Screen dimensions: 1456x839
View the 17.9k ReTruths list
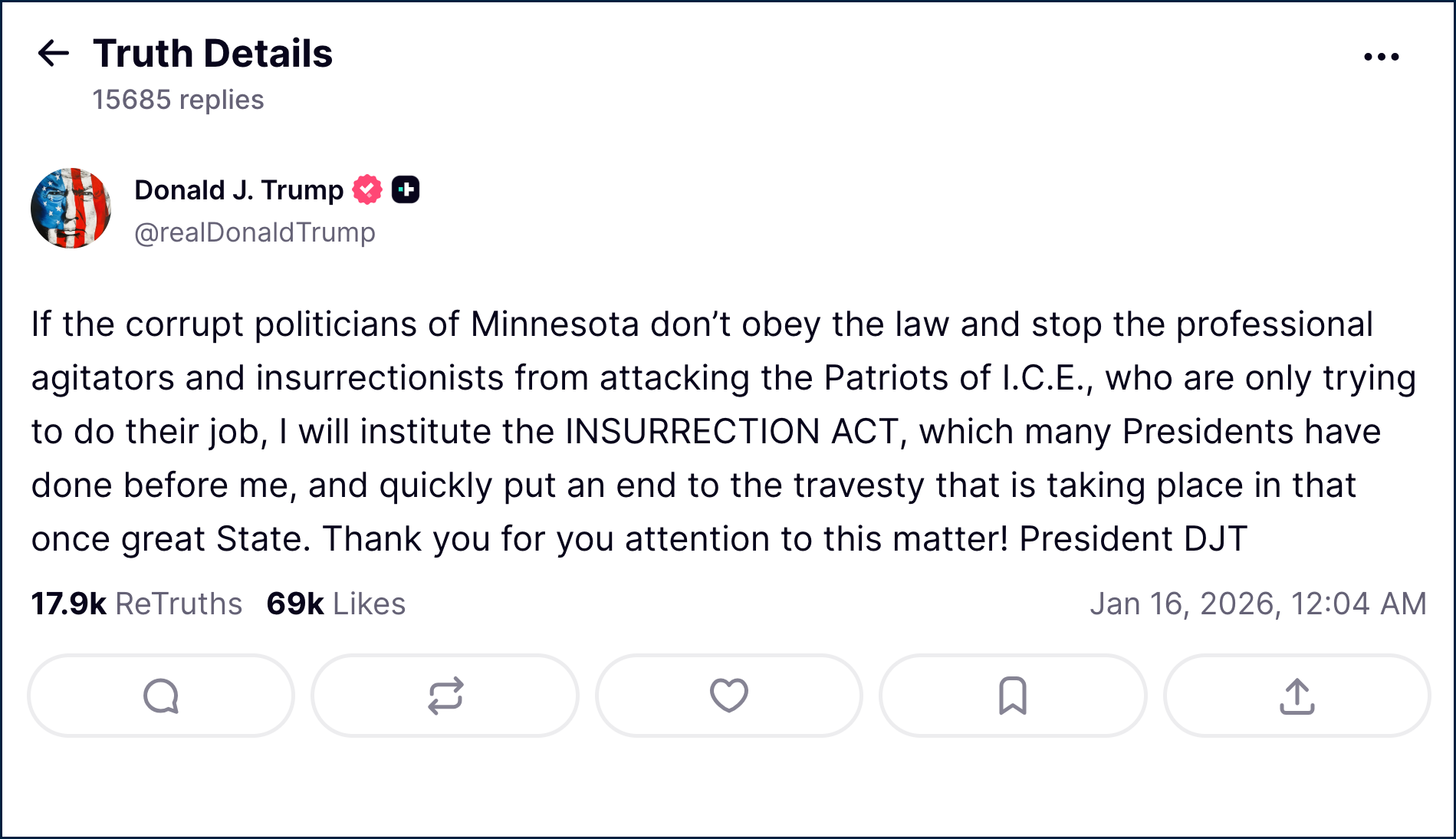(136, 604)
